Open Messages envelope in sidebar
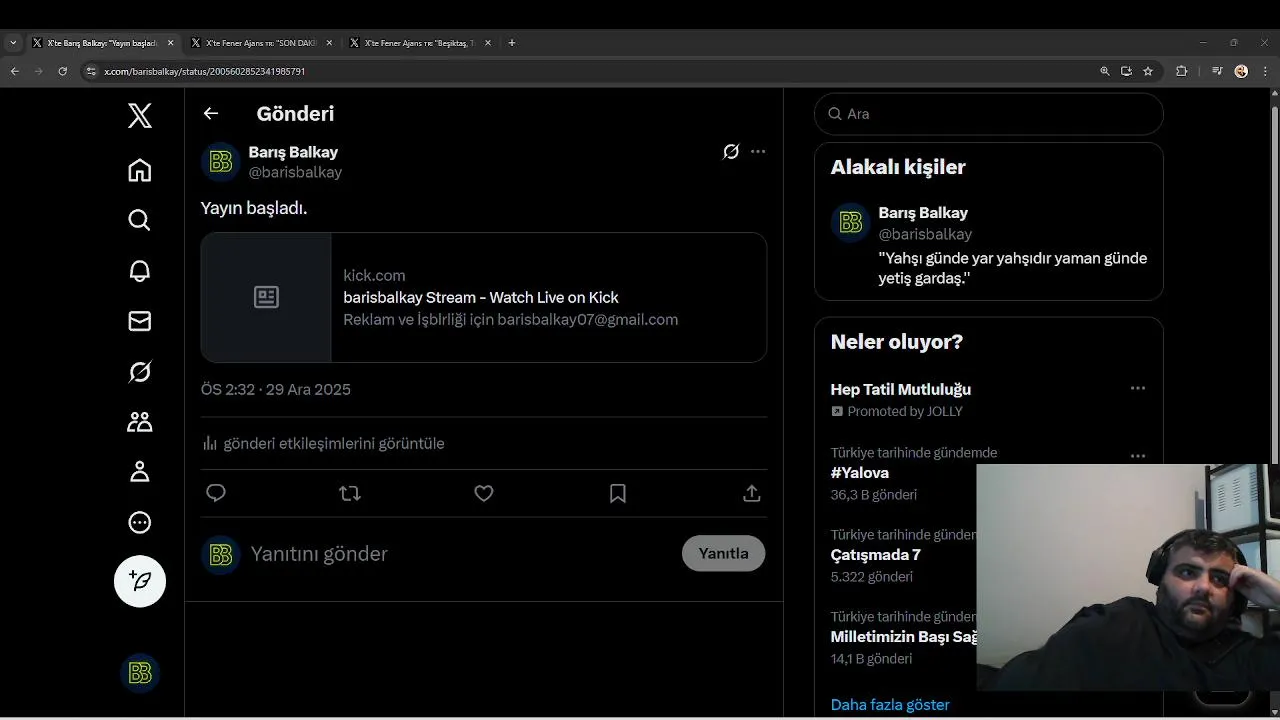 [140, 321]
